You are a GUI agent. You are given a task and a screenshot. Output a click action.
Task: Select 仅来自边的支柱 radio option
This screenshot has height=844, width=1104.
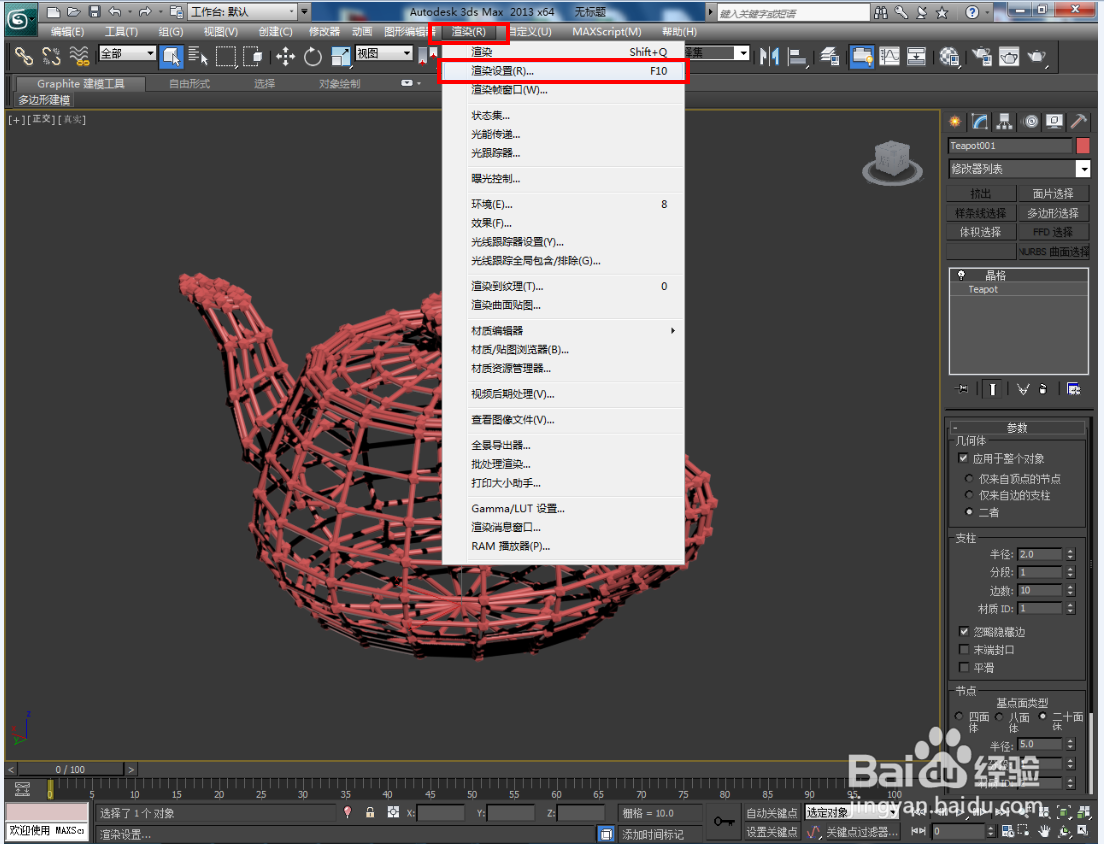pyautogui.click(x=969, y=495)
